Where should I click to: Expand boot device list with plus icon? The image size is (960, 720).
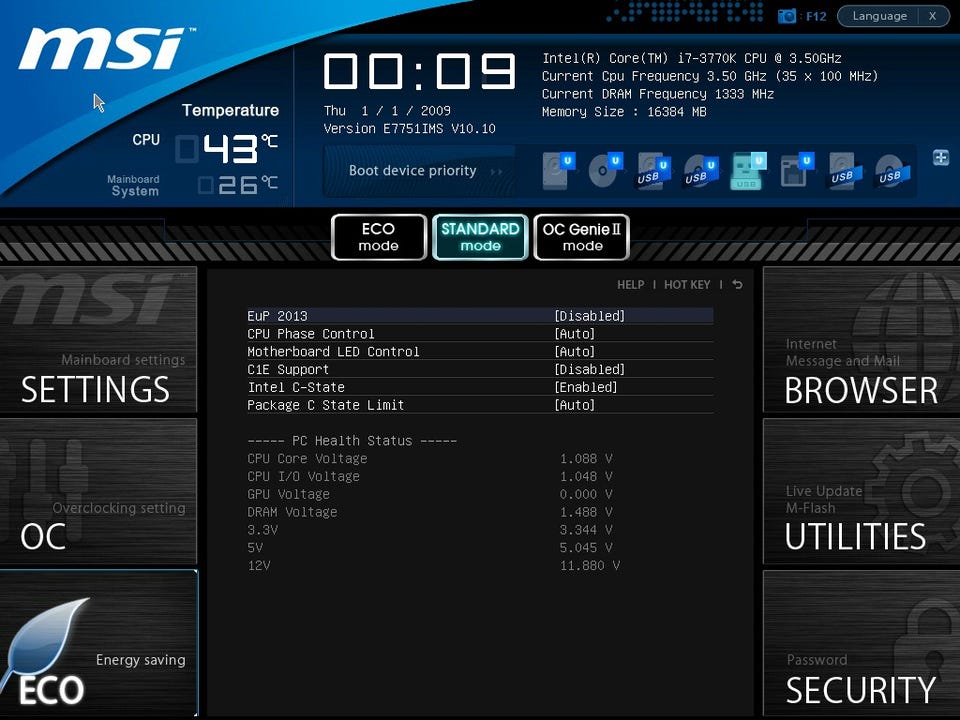coord(941,157)
